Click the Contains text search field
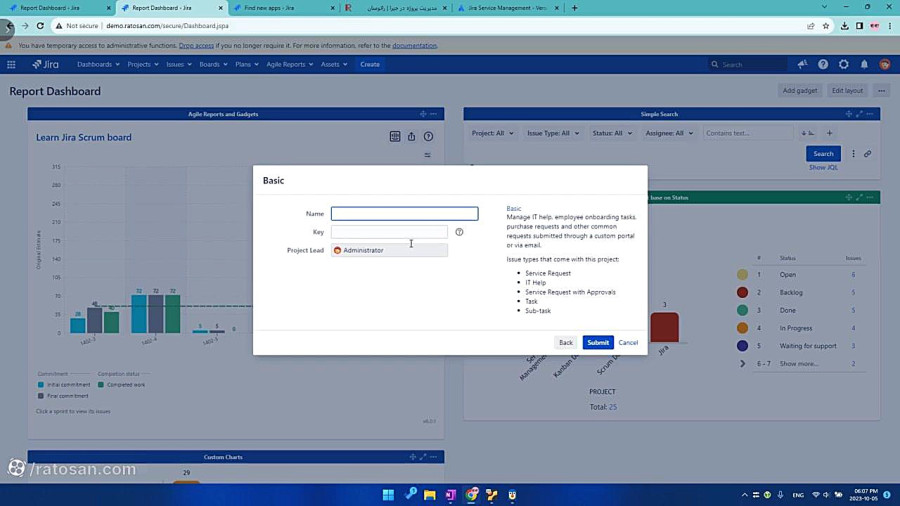Viewport: 900px width, 506px height. 748,133
